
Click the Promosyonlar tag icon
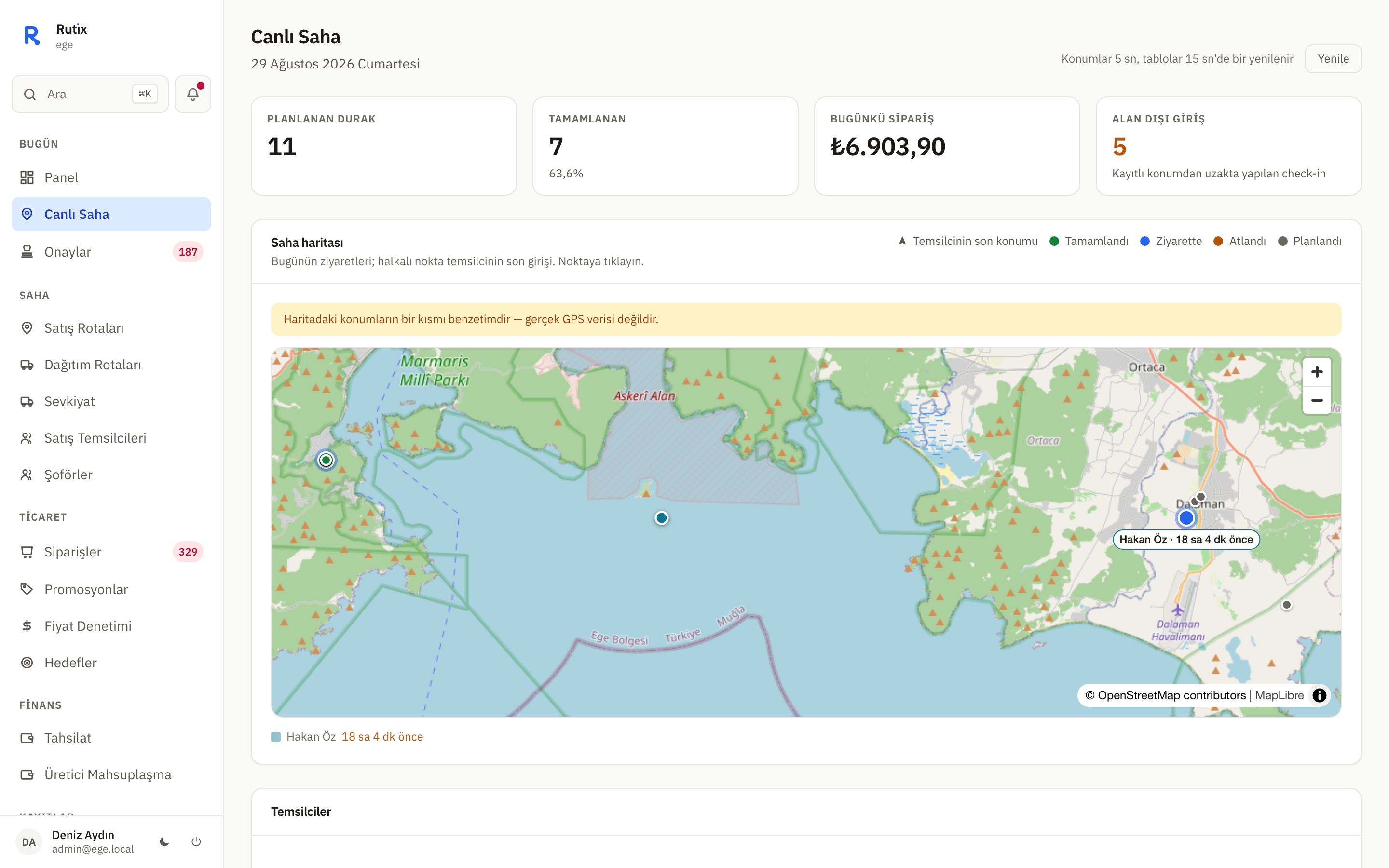tap(27, 589)
